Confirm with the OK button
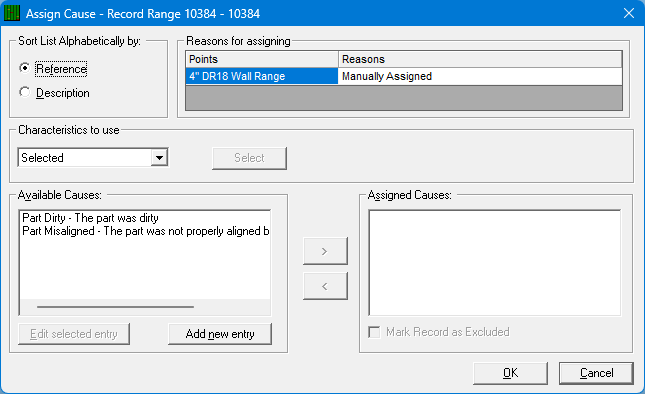645x394 pixels. 510,373
